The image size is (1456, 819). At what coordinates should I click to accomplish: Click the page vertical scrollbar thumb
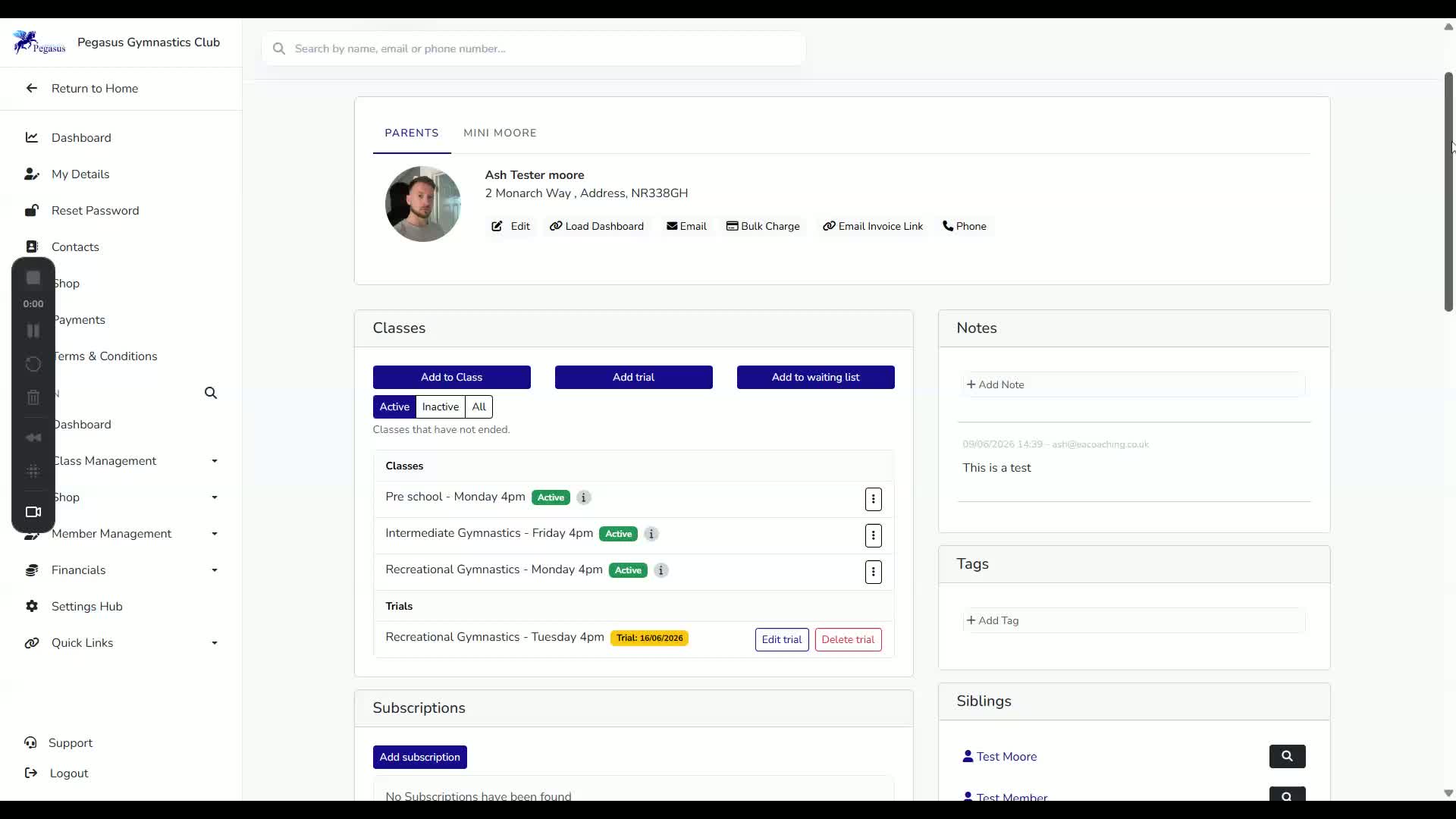point(1448,192)
